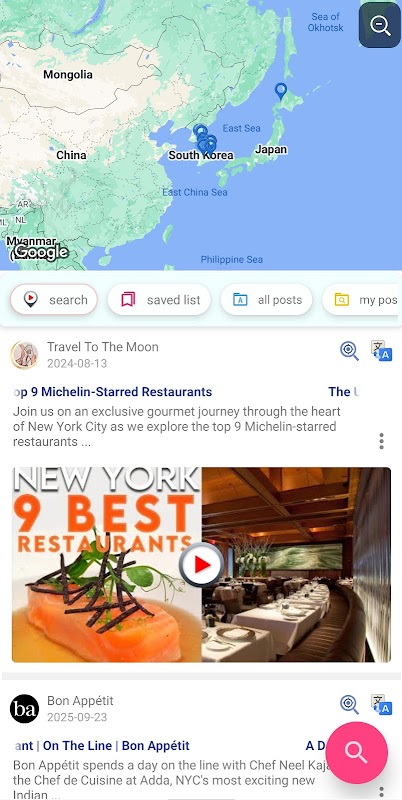The image size is (402, 800).
Task: Open the search filter chip
Action: click(54, 300)
